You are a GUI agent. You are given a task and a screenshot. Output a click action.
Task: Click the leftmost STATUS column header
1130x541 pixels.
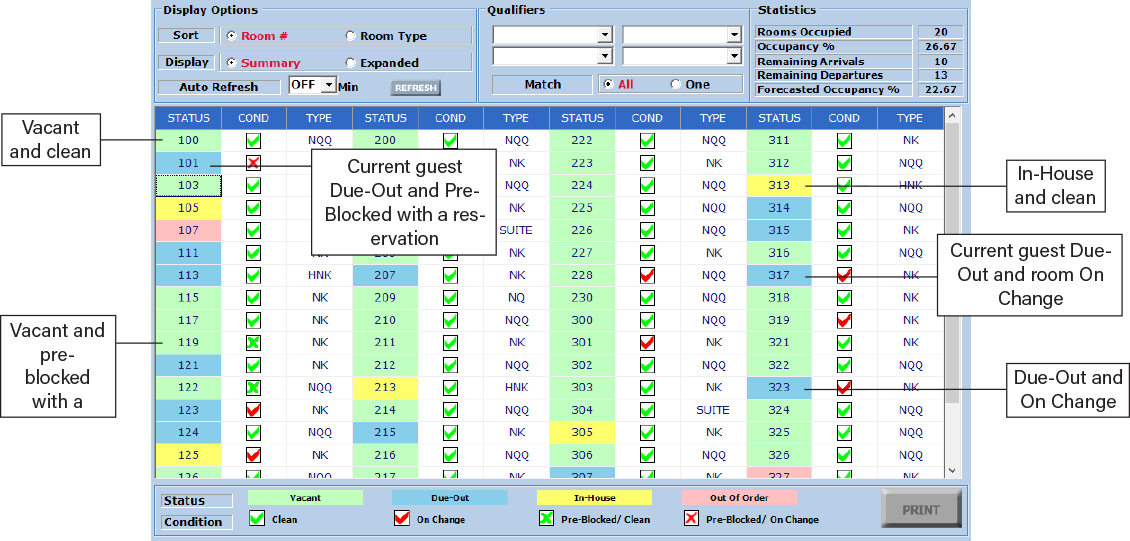click(x=188, y=118)
